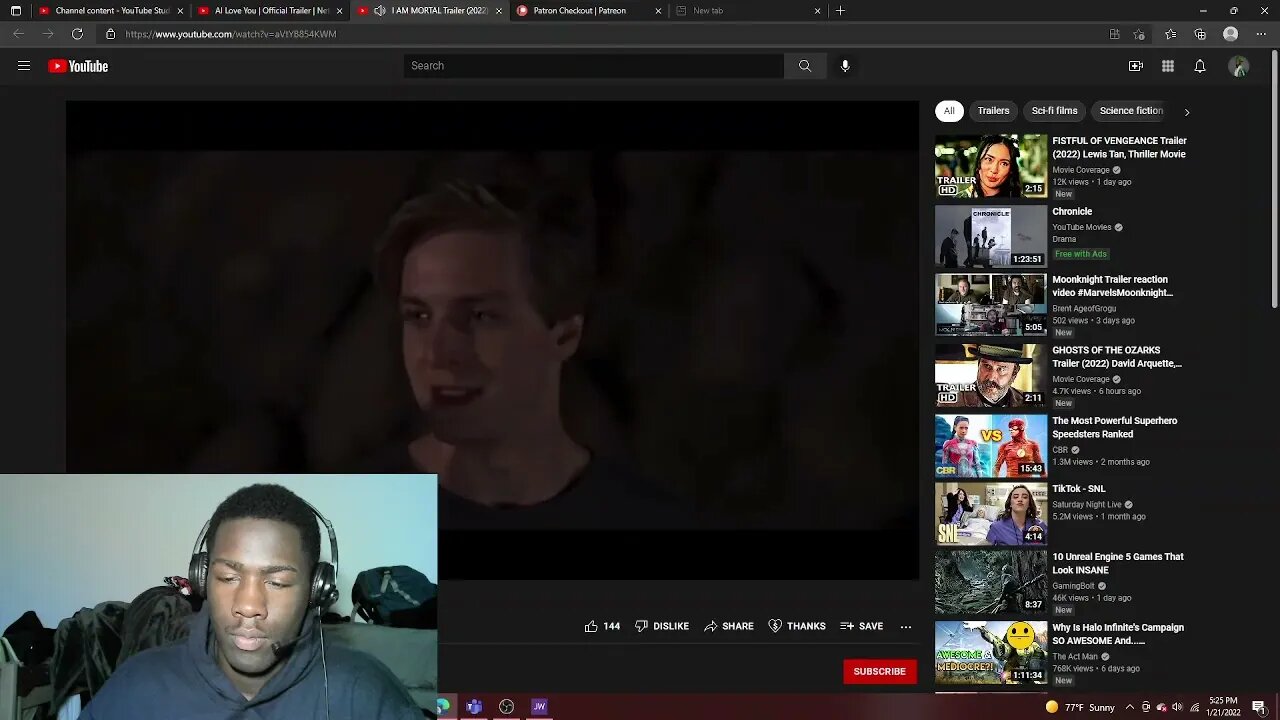Close the Patron Checkout Patreon tab
This screenshot has height=720, width=1280.
tap(658, 11)
